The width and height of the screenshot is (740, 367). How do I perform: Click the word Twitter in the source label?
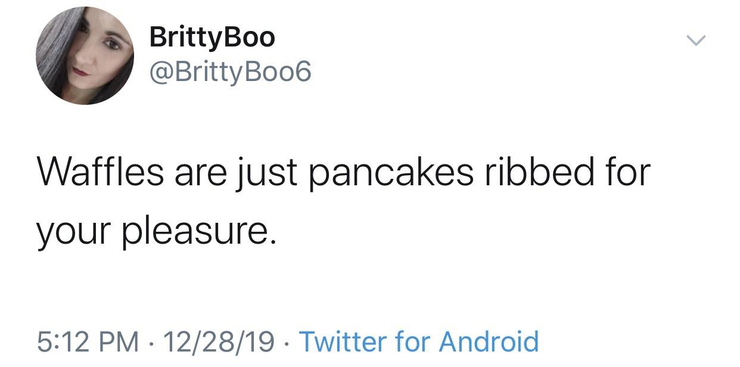pyautogui.click(x=343, y=341)
